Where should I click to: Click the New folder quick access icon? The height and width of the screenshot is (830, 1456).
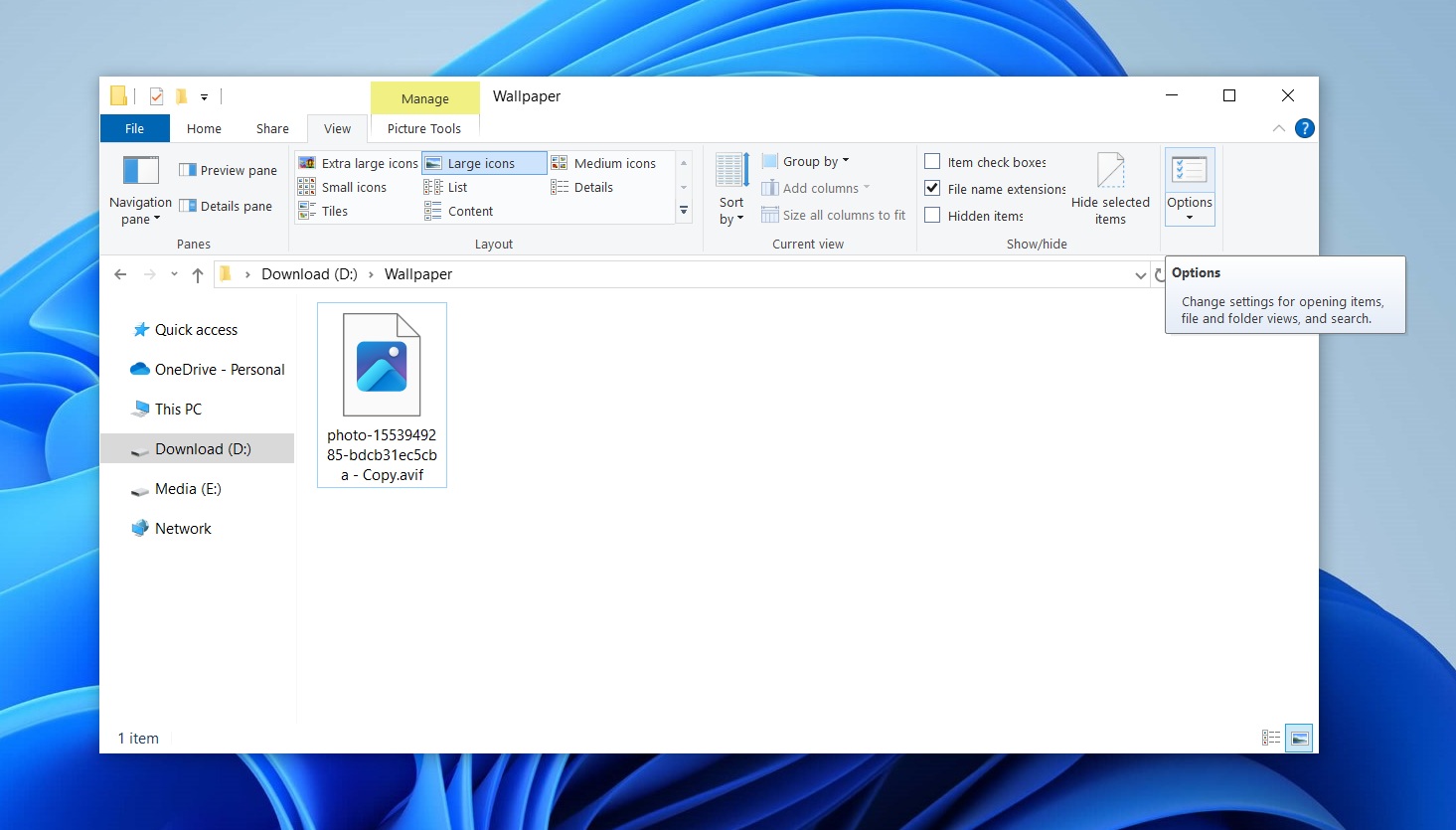(181, 96)
